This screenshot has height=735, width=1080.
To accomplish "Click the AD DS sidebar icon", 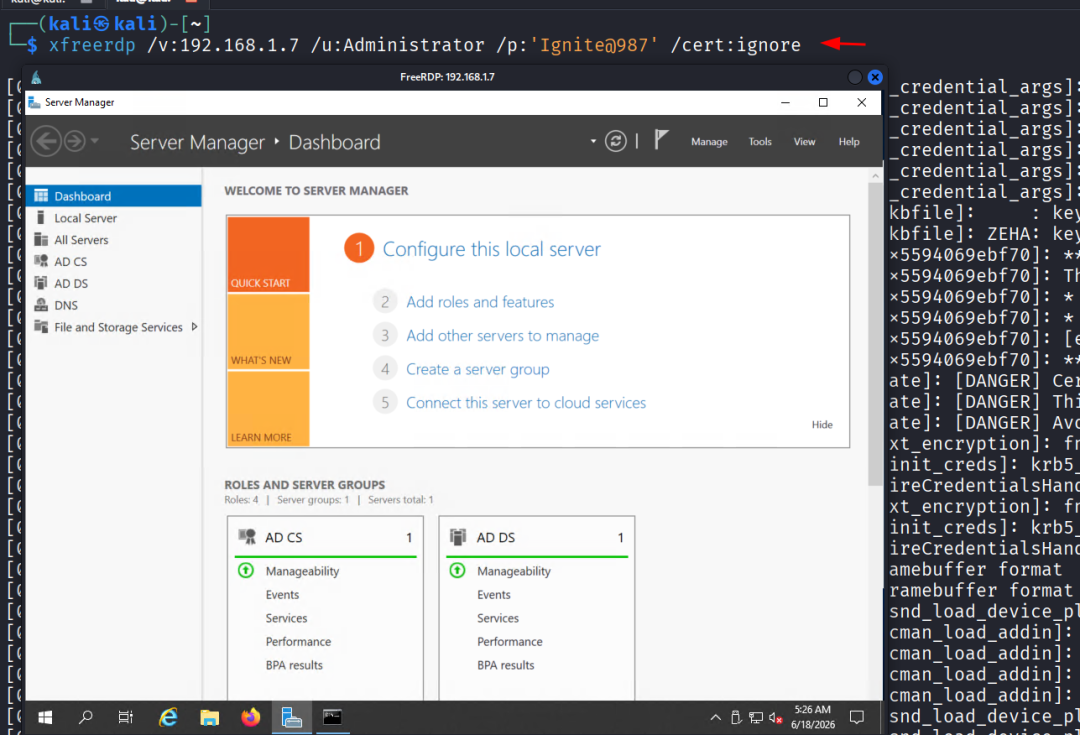I will (x=41, y=282).
